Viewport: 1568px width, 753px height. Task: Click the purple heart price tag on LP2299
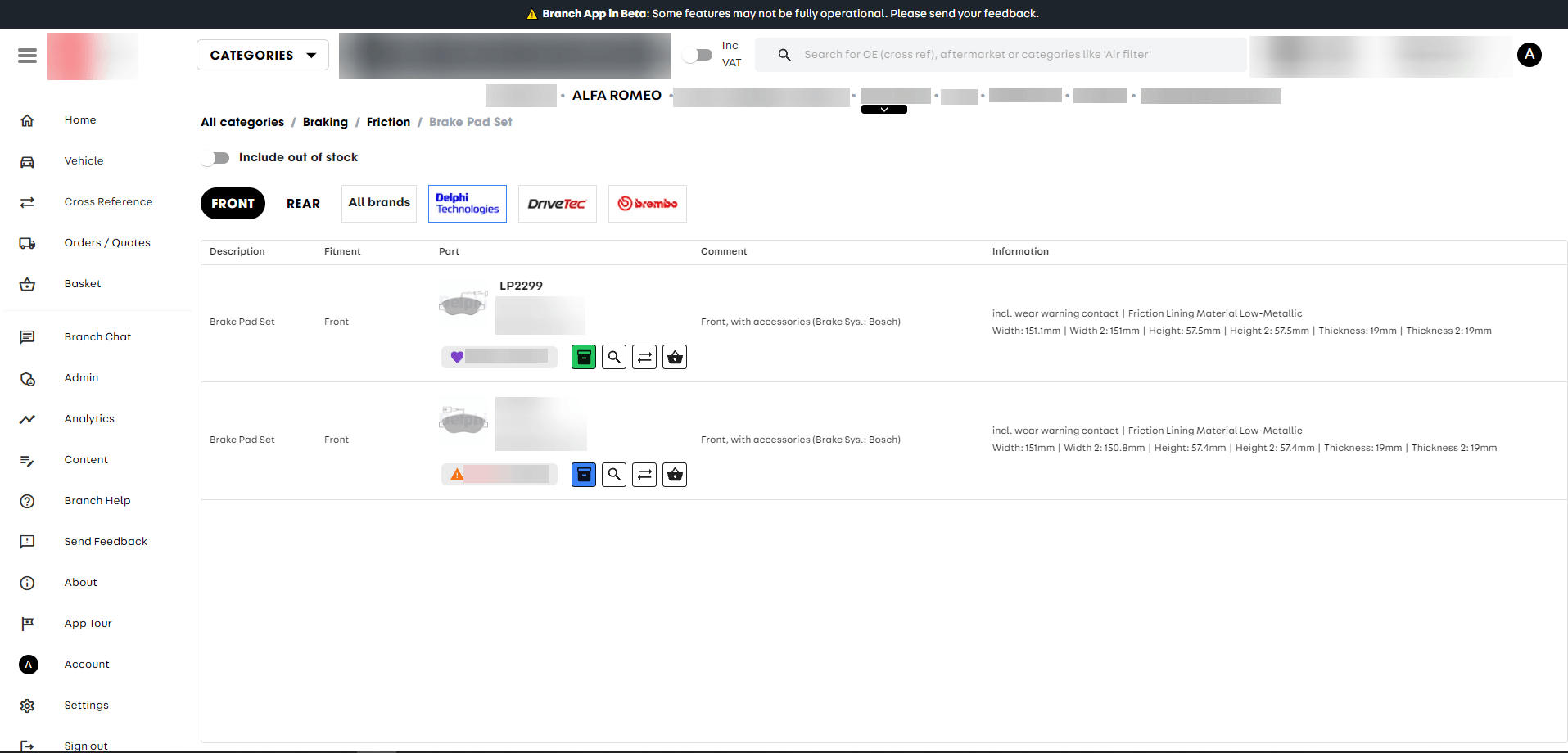499,357
